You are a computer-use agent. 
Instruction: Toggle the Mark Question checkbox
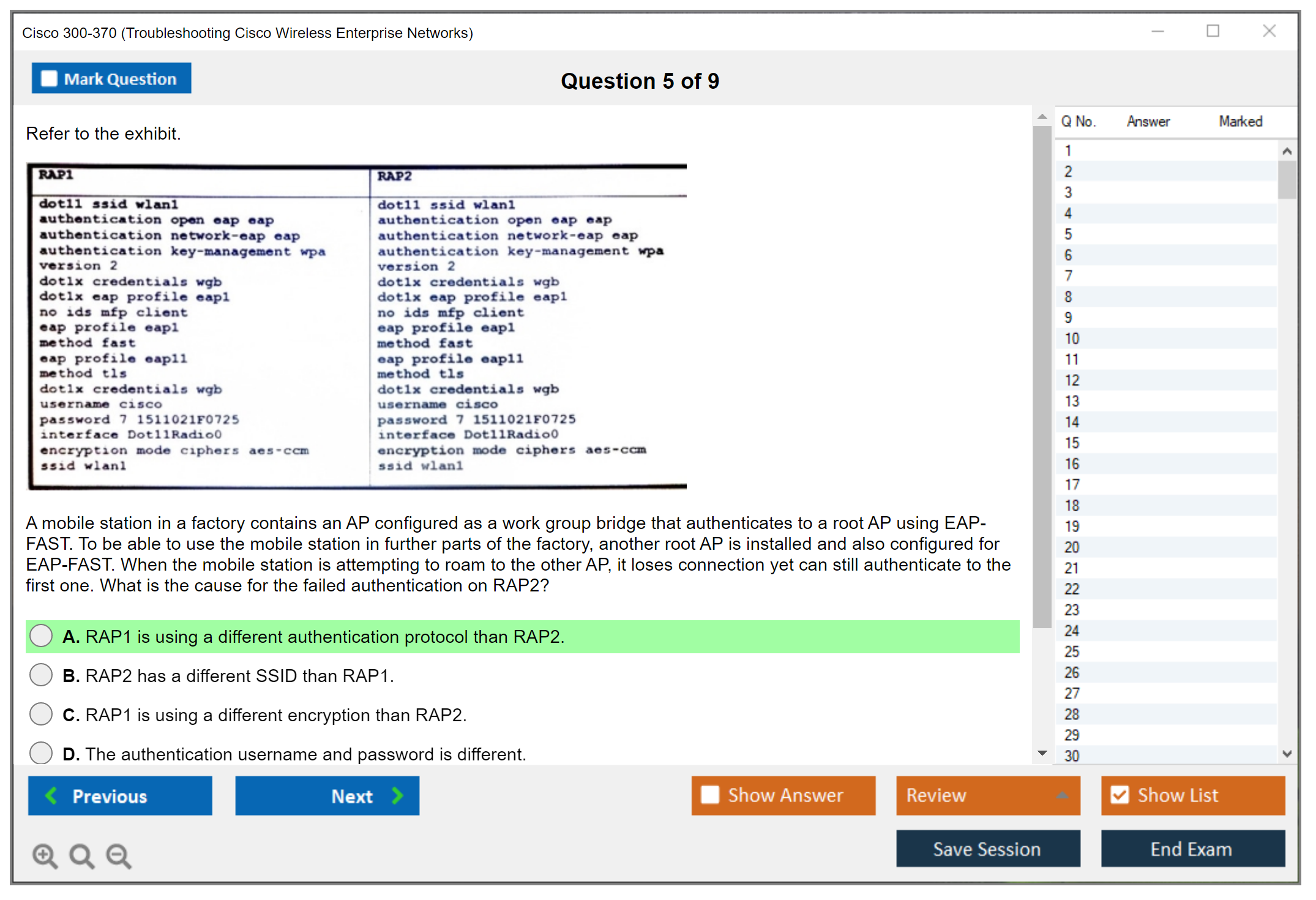(49, 78)
